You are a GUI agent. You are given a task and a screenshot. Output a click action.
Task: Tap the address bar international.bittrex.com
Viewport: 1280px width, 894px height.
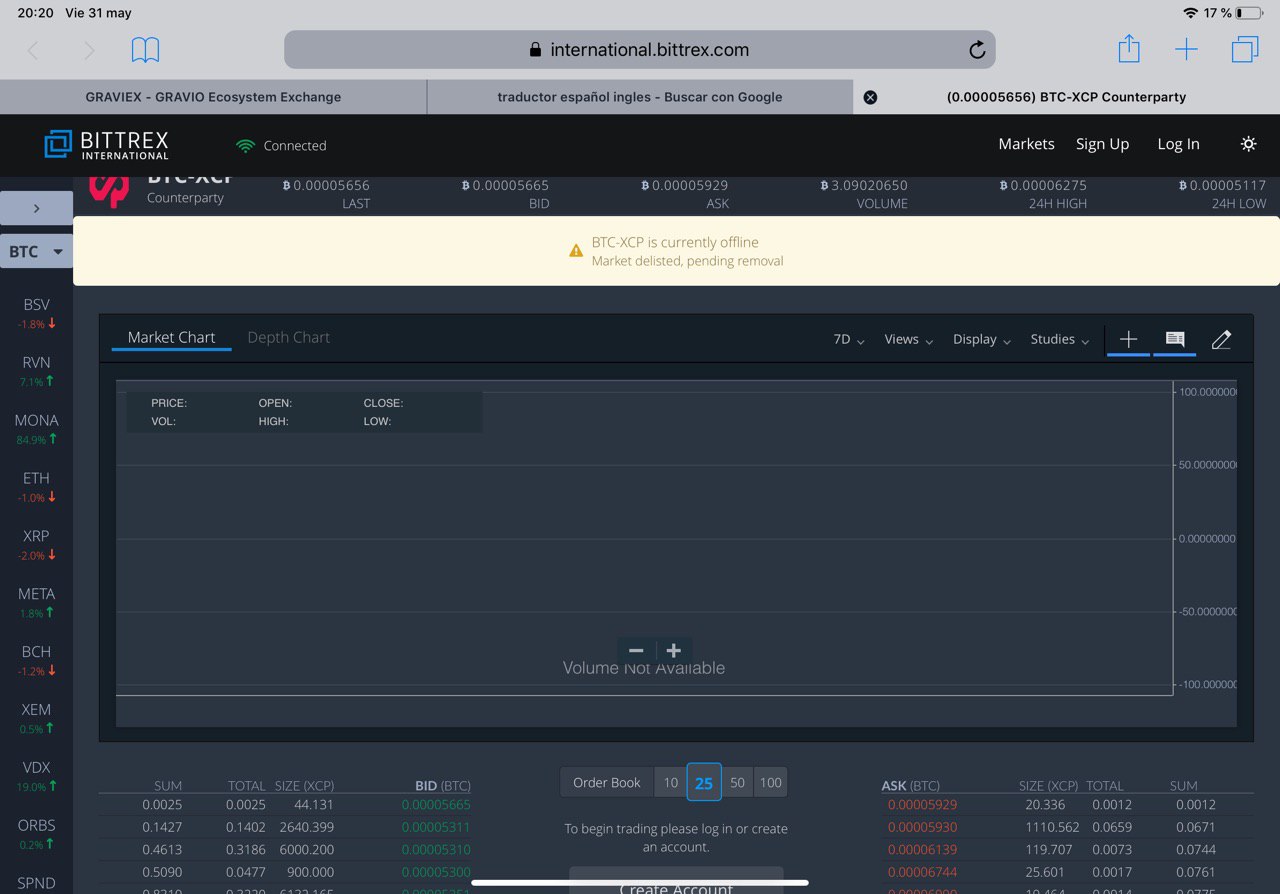coord(640,50)
